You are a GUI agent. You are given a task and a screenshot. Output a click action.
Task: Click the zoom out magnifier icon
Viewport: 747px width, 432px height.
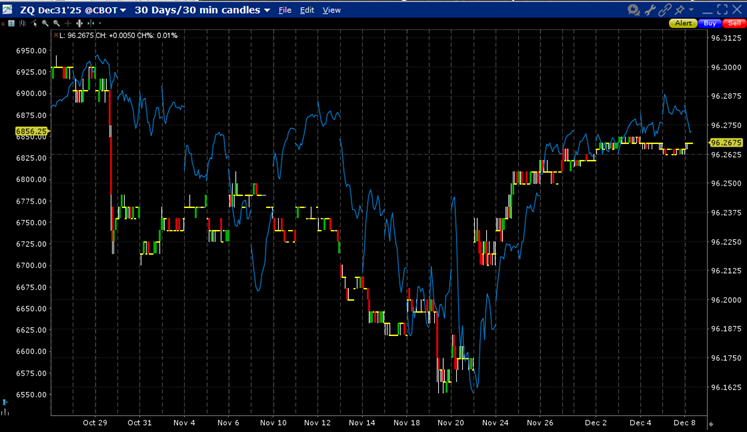(57, 23)
